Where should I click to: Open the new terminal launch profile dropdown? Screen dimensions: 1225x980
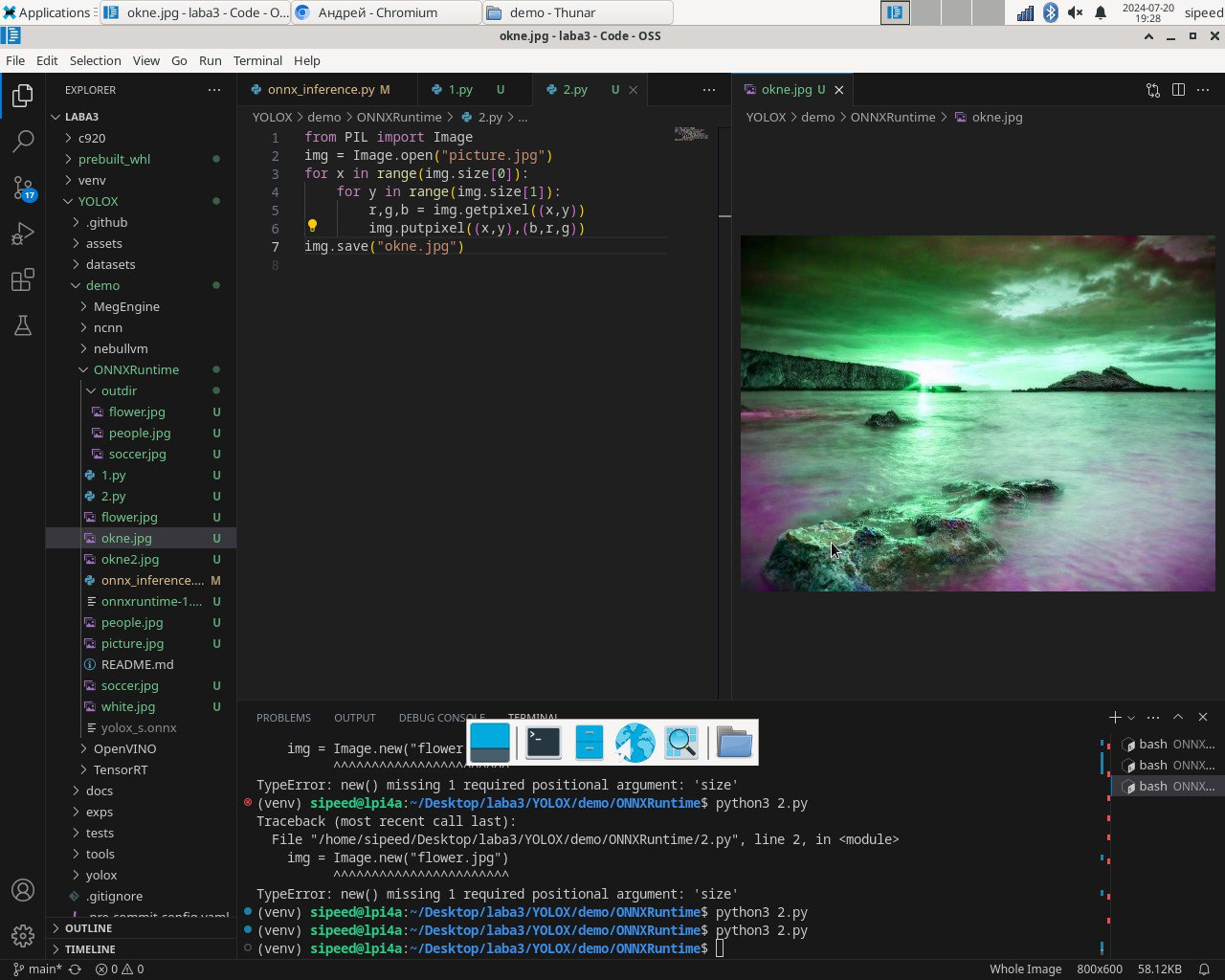click(1131, 718)
